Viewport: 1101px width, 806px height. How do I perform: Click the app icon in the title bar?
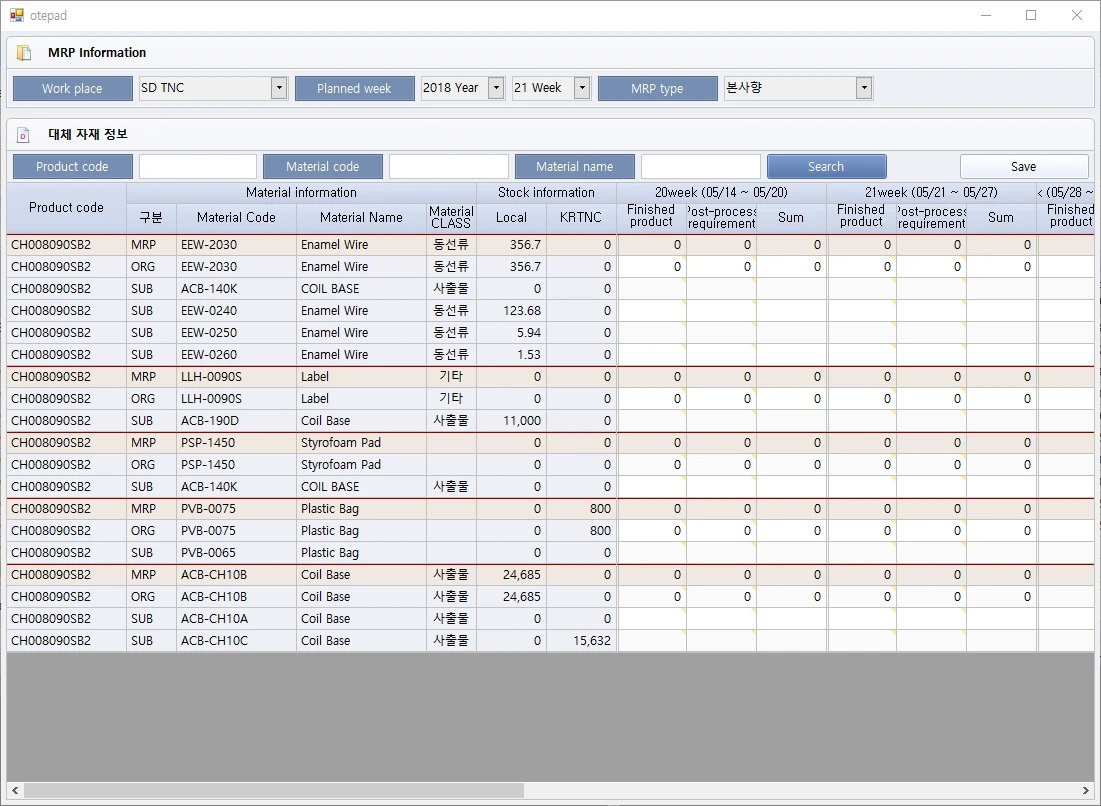[x=17, y=15]
